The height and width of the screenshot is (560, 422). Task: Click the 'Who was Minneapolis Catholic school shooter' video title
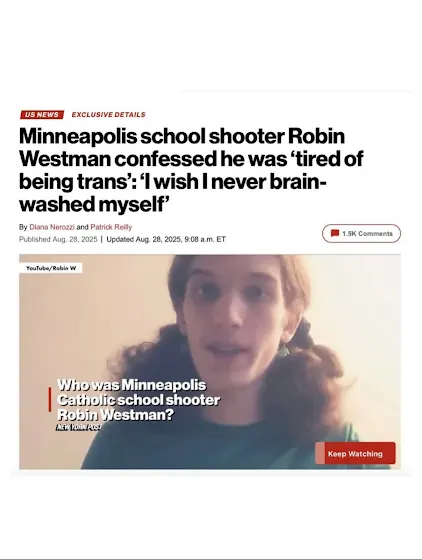coord(138,392)
